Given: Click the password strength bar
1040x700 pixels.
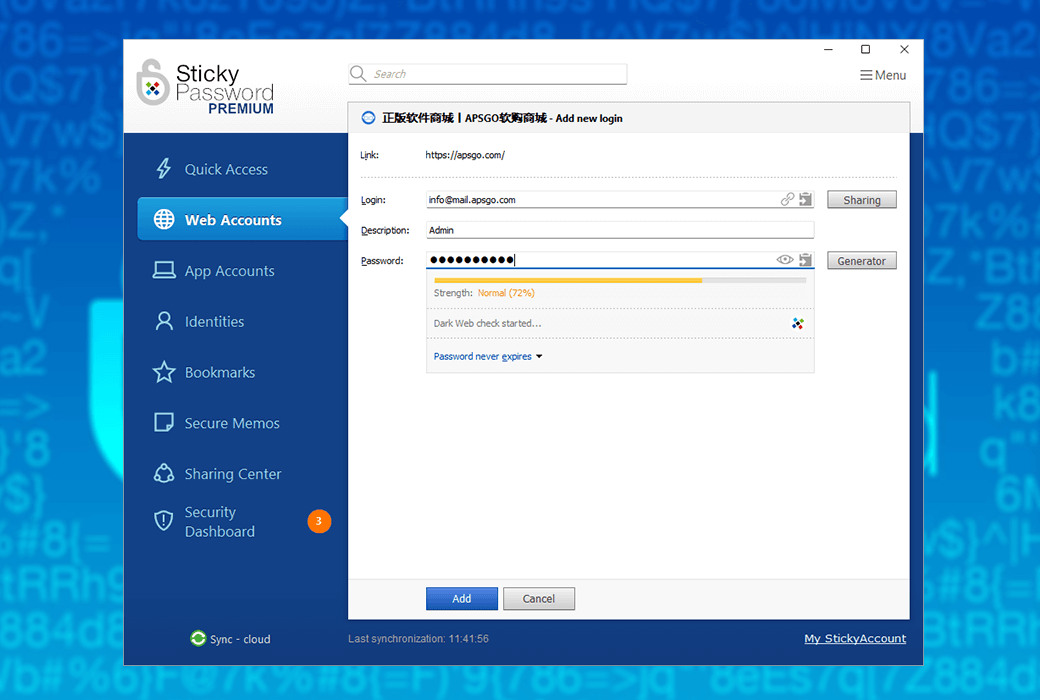Looking at the screenshot, I should point(619,281).
